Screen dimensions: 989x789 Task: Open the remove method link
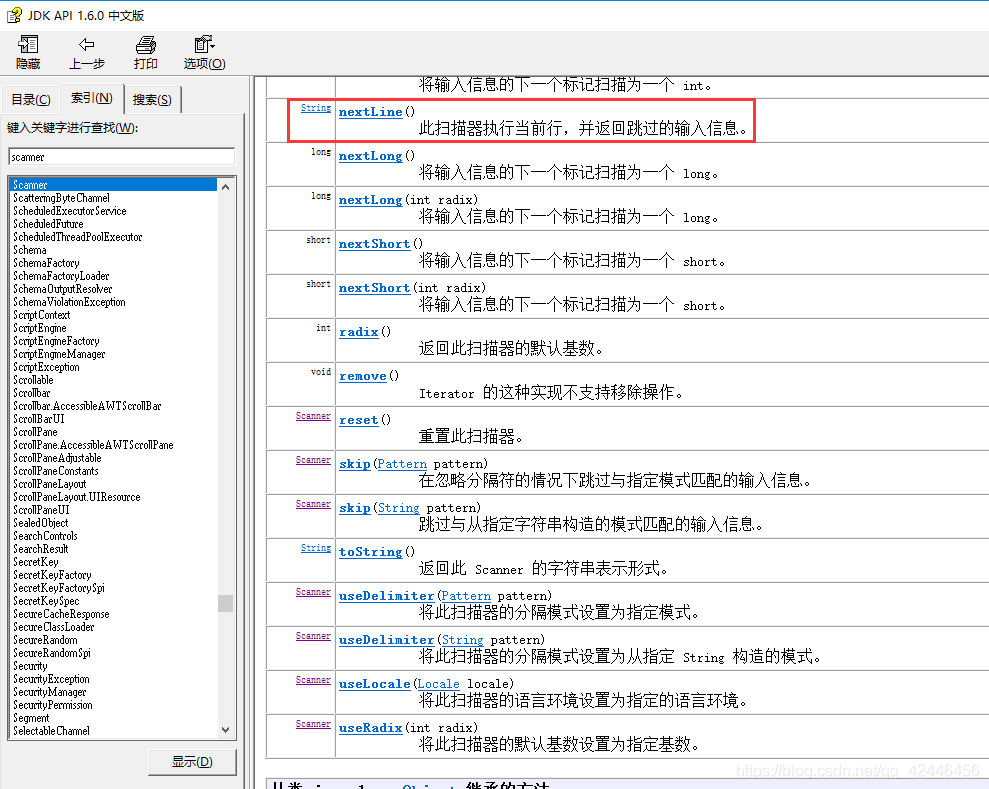pos(363,376)
